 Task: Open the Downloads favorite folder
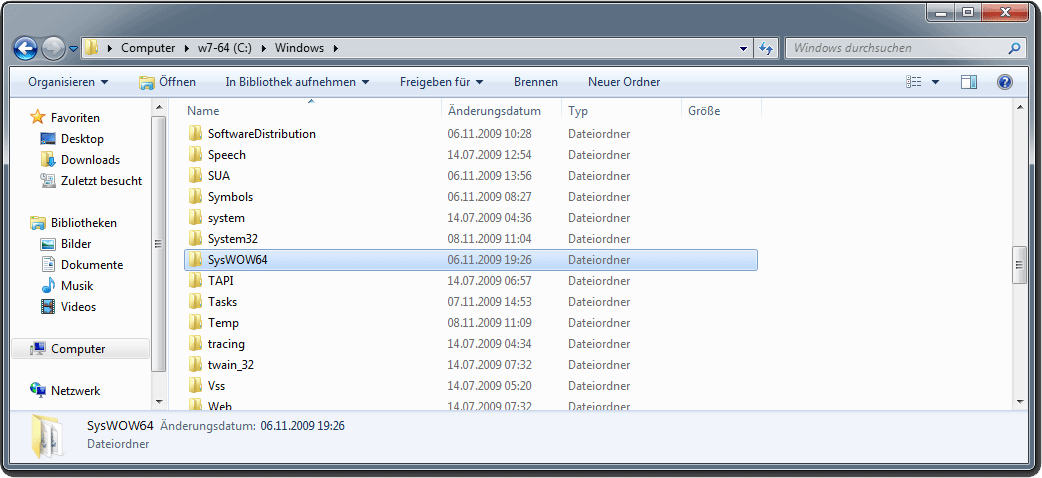point(89,160)
